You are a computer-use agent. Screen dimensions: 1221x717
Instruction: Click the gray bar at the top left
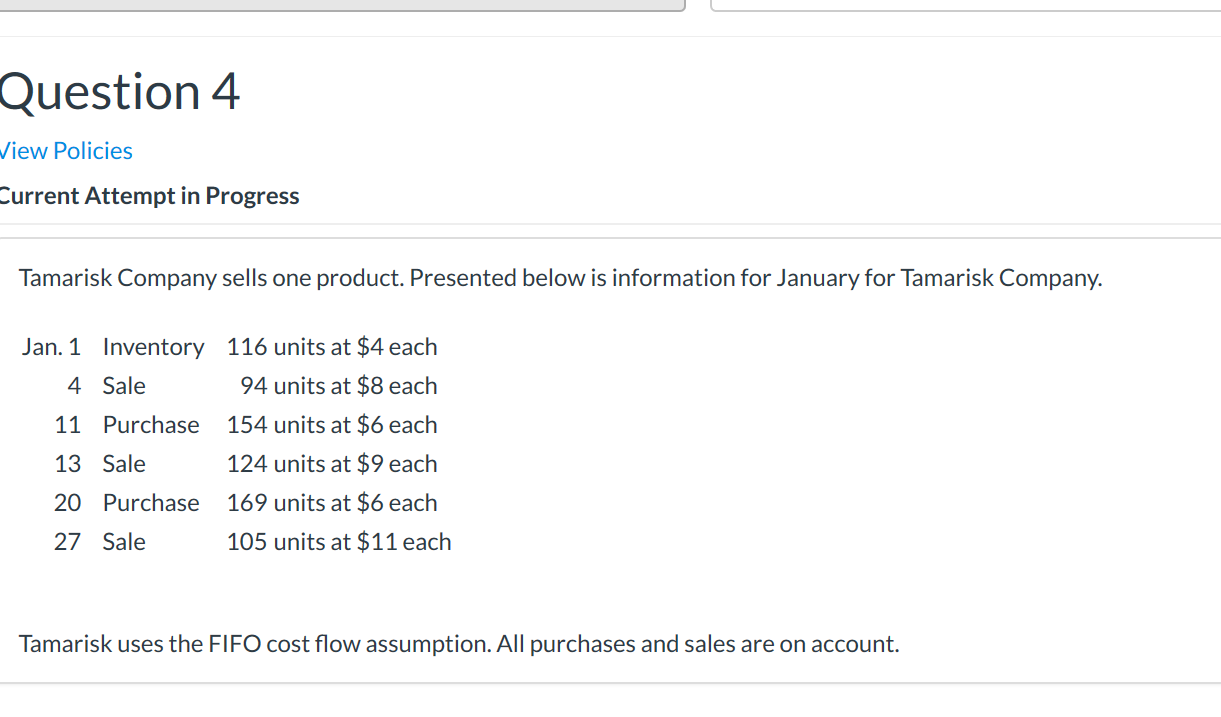[340, 5]
